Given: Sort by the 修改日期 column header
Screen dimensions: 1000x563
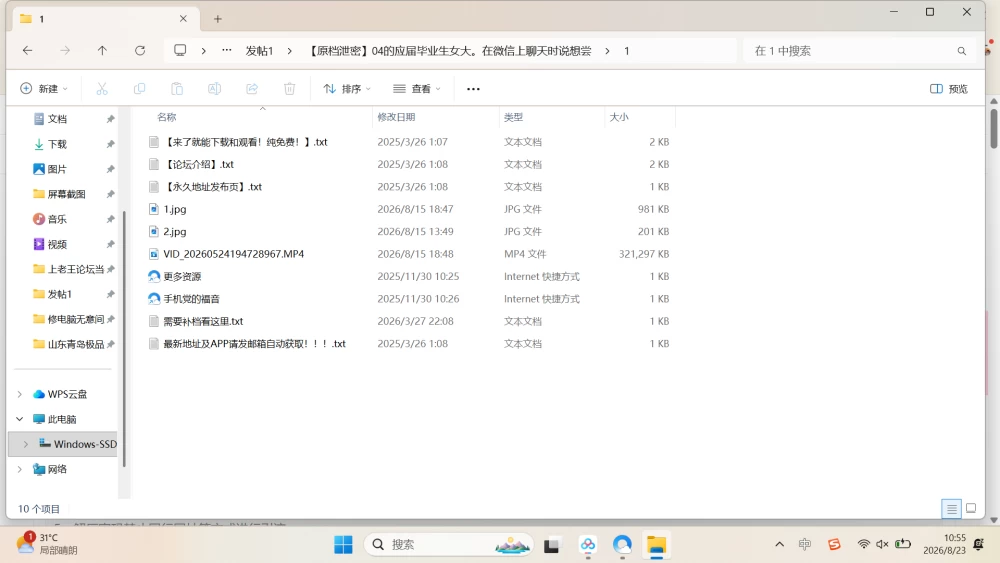Looking at the screenshot, I should click(x=396, y=117).
